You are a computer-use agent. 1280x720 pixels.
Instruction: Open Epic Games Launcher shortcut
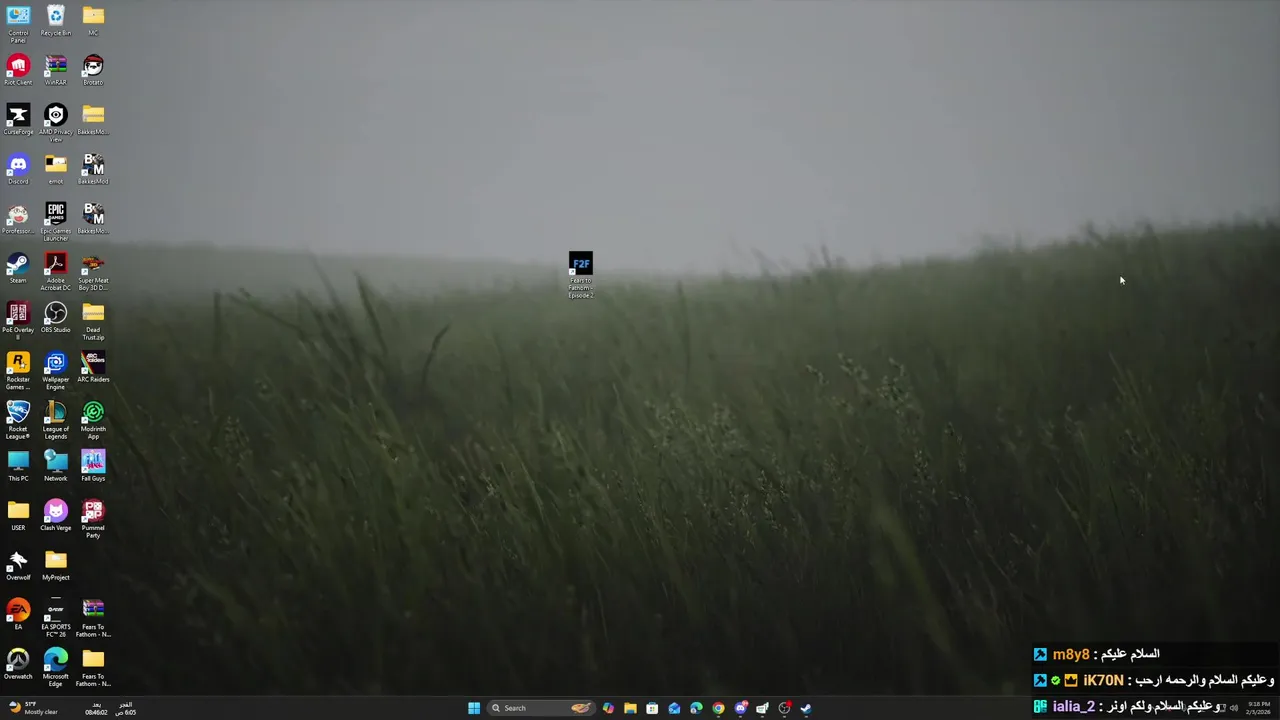pyautogui.click(x=55, y=222)
